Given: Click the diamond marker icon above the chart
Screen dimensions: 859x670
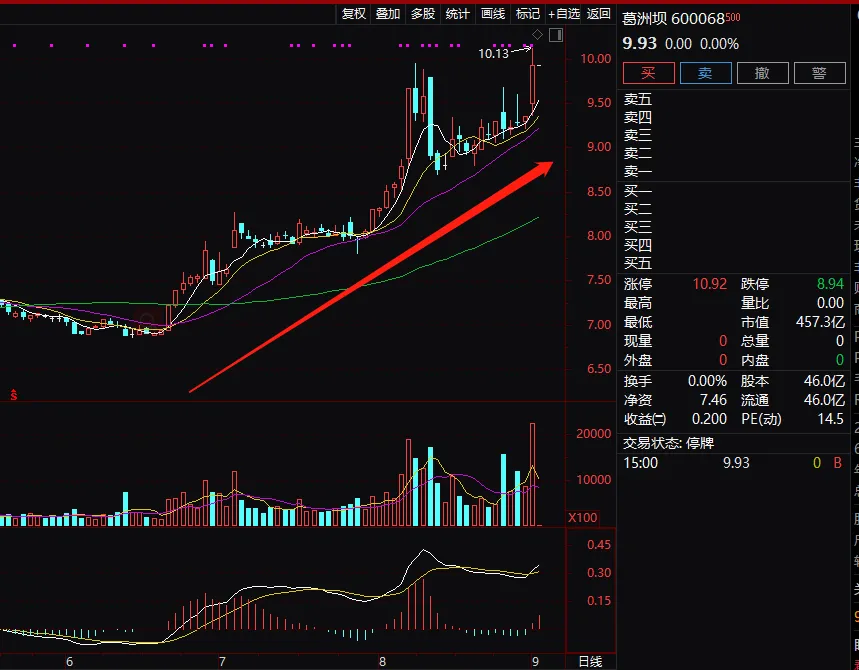Looking at the screenshot, I should (x=539, y=35).
